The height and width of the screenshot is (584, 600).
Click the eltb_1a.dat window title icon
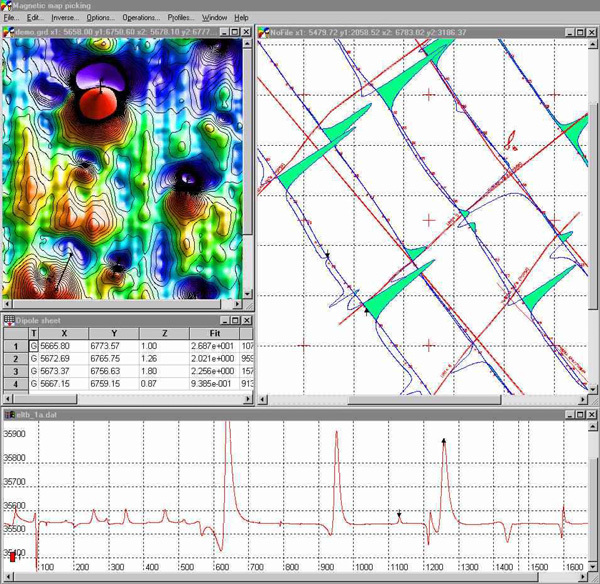(9, 413)
